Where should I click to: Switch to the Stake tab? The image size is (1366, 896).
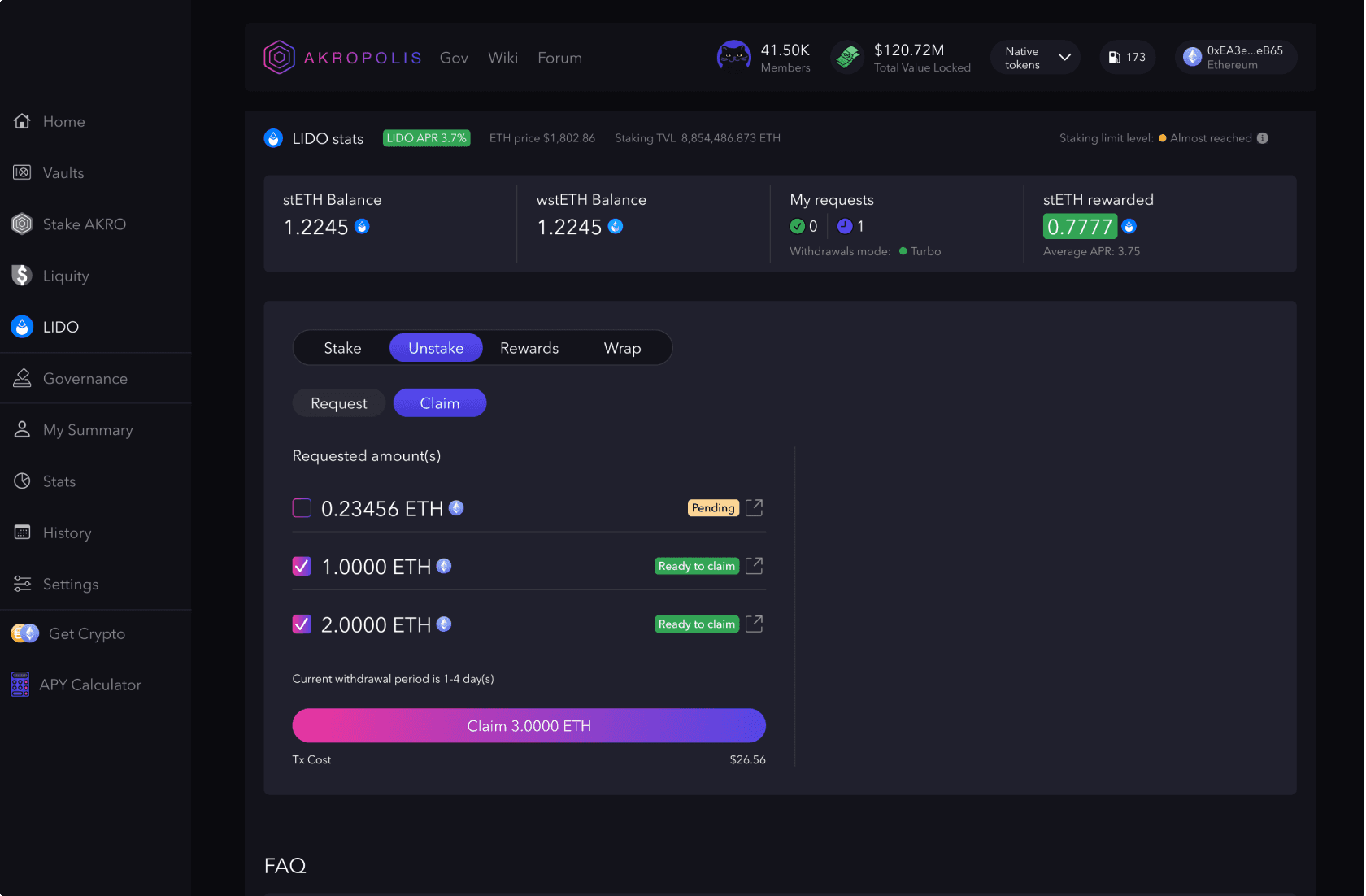click(342, 348)
